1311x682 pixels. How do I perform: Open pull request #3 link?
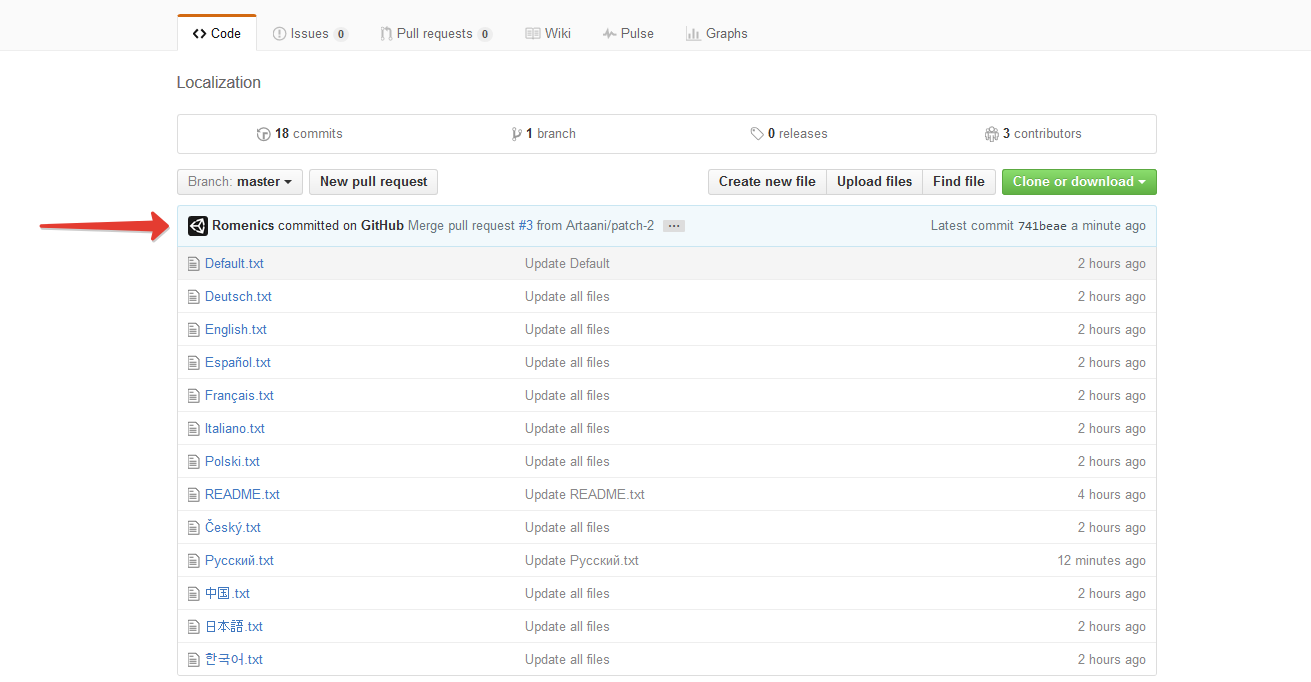[x=525, y=226]
